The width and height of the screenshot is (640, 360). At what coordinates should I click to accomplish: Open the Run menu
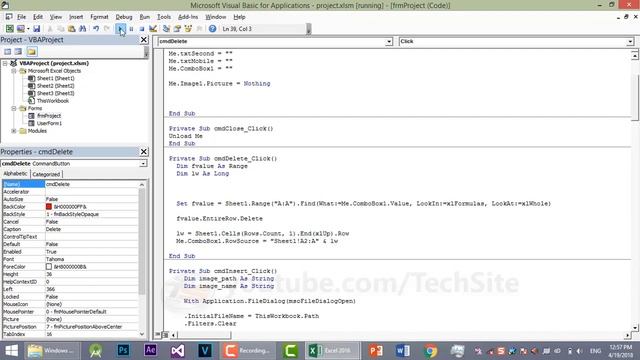144,17
